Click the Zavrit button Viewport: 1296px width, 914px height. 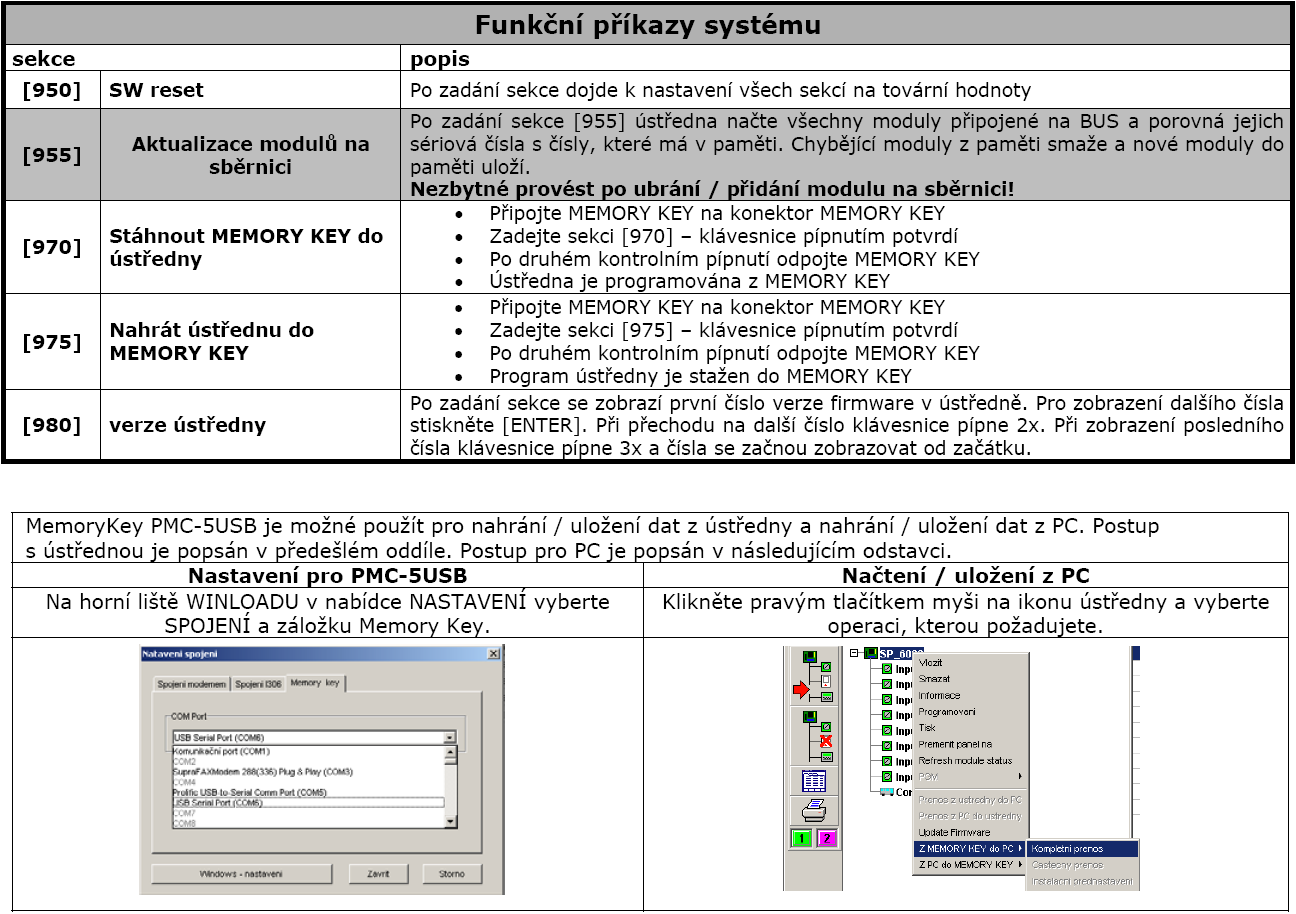pos(379,874)
